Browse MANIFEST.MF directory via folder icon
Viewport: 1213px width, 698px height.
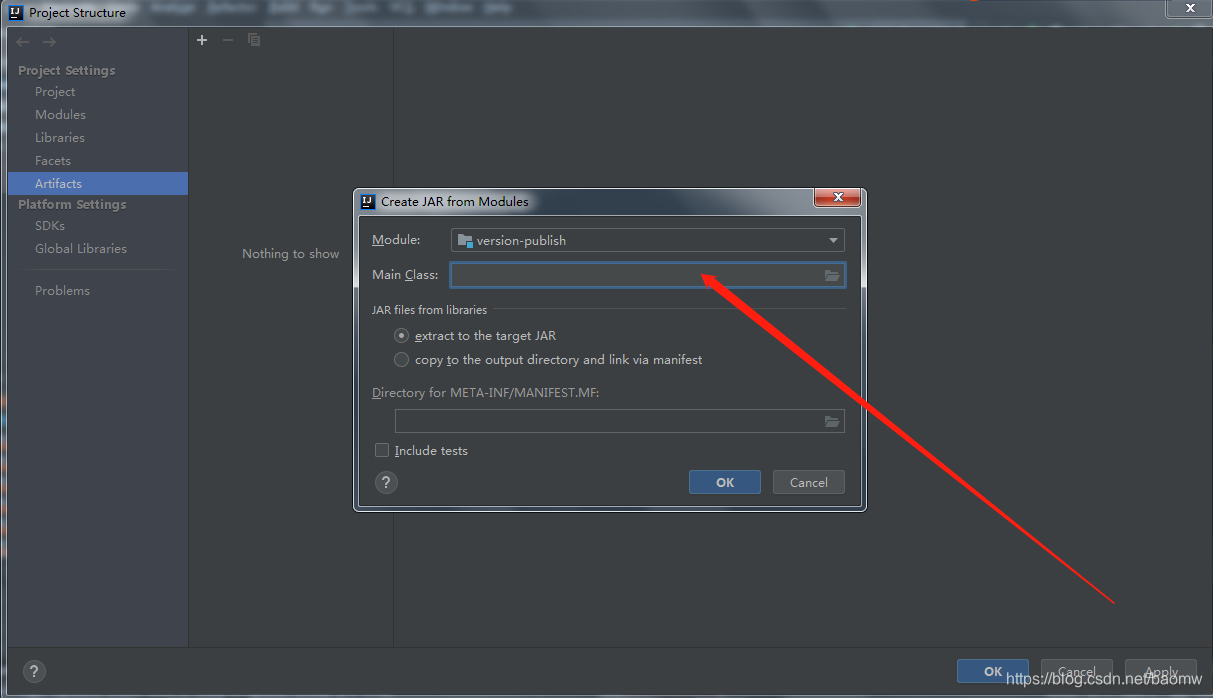832,421
